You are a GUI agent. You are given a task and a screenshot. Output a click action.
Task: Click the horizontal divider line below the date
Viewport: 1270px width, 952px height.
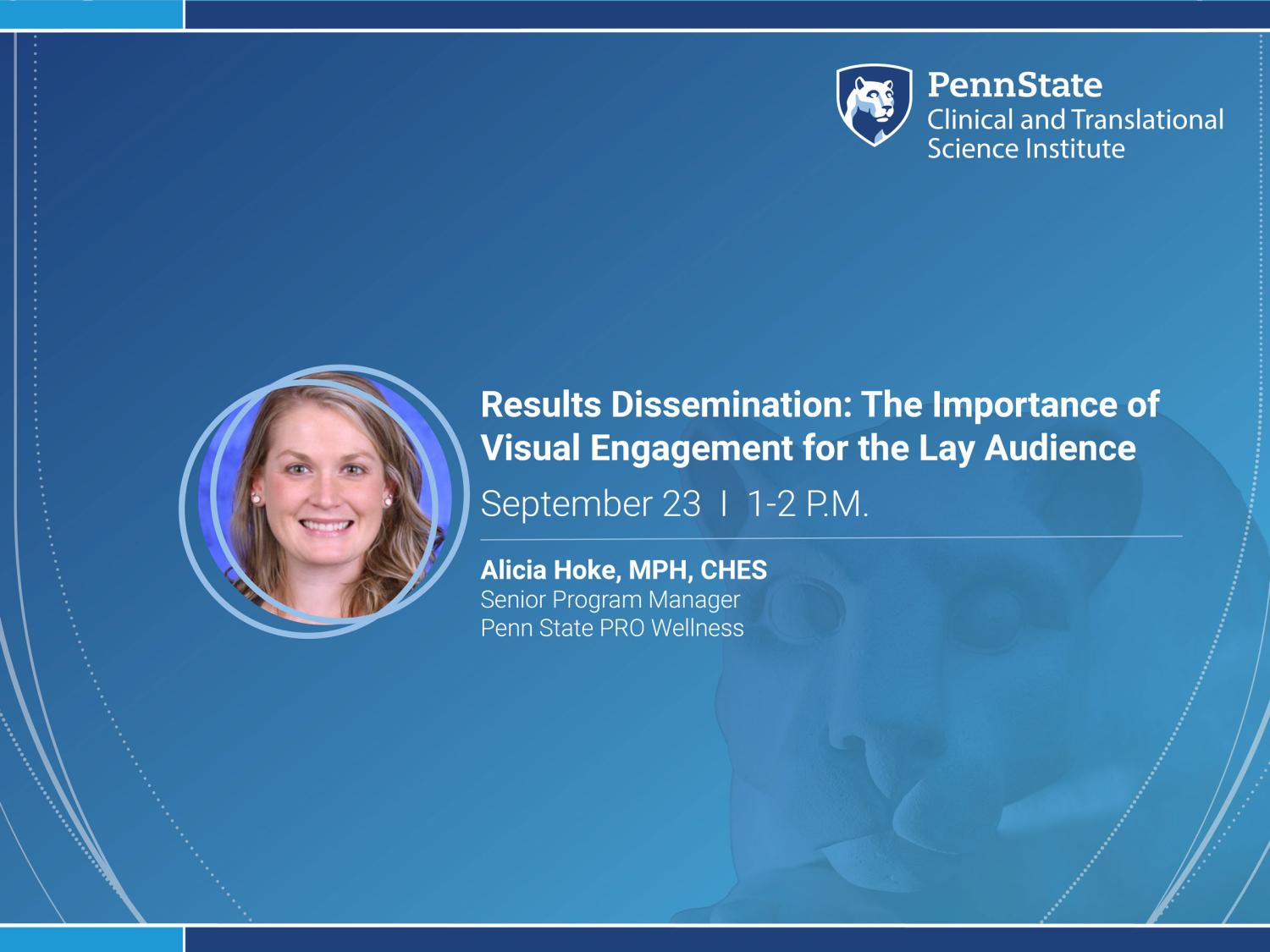[x=831, y=537]
